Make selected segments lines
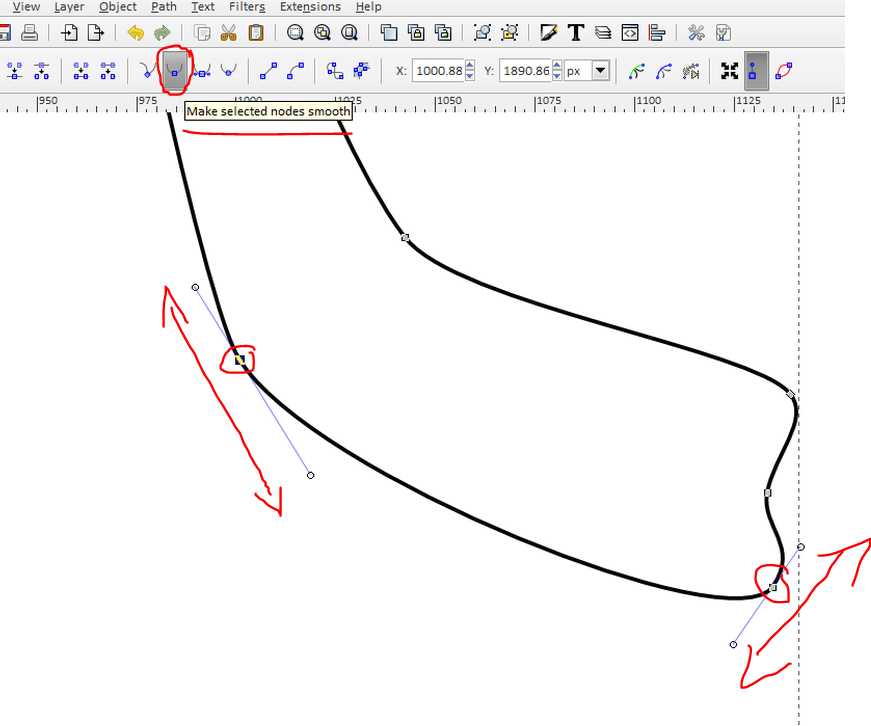871x726 pixels. pos(268,71)
